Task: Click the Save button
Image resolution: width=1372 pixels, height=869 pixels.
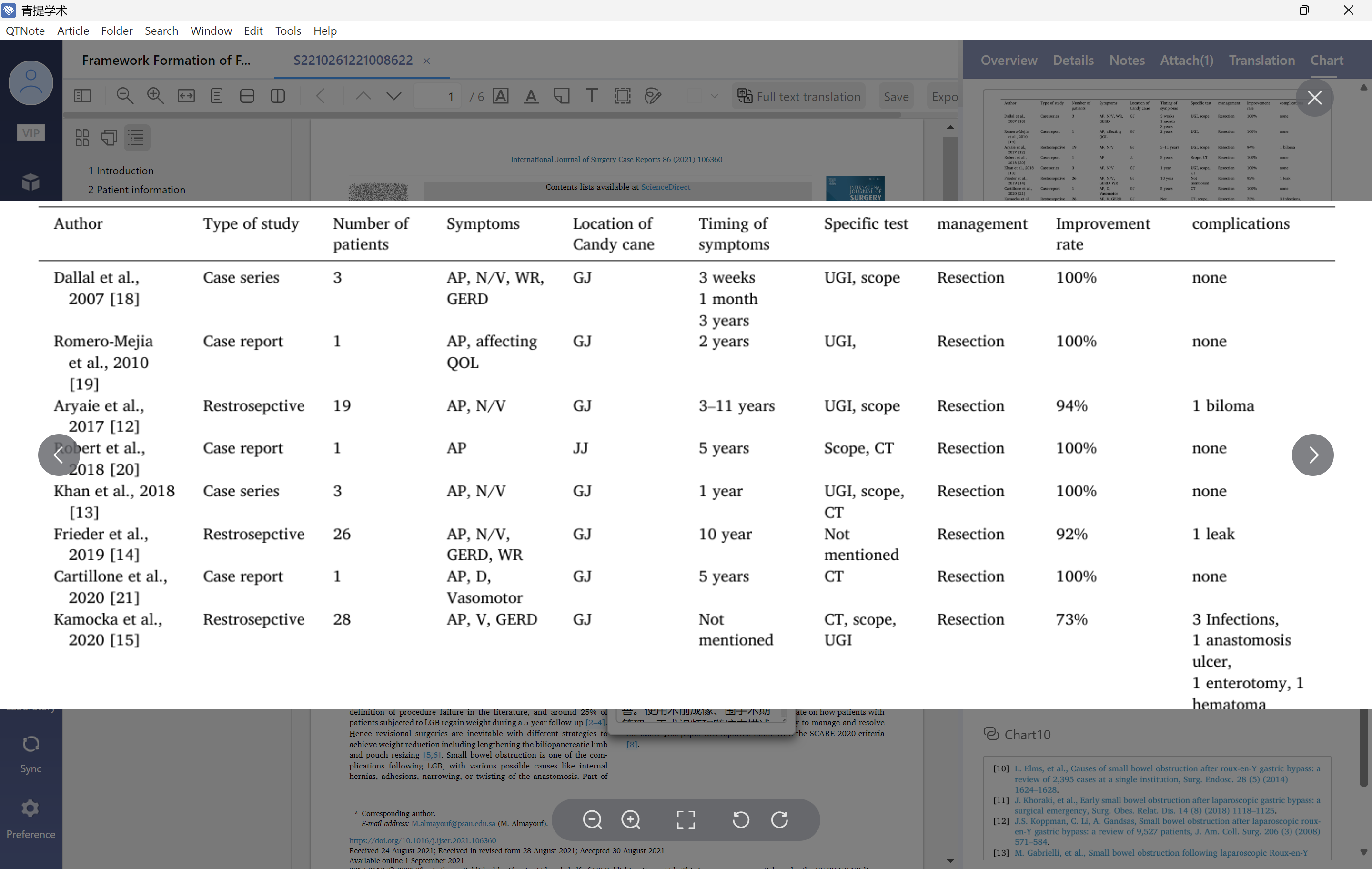Action: (x=896, y=96)
